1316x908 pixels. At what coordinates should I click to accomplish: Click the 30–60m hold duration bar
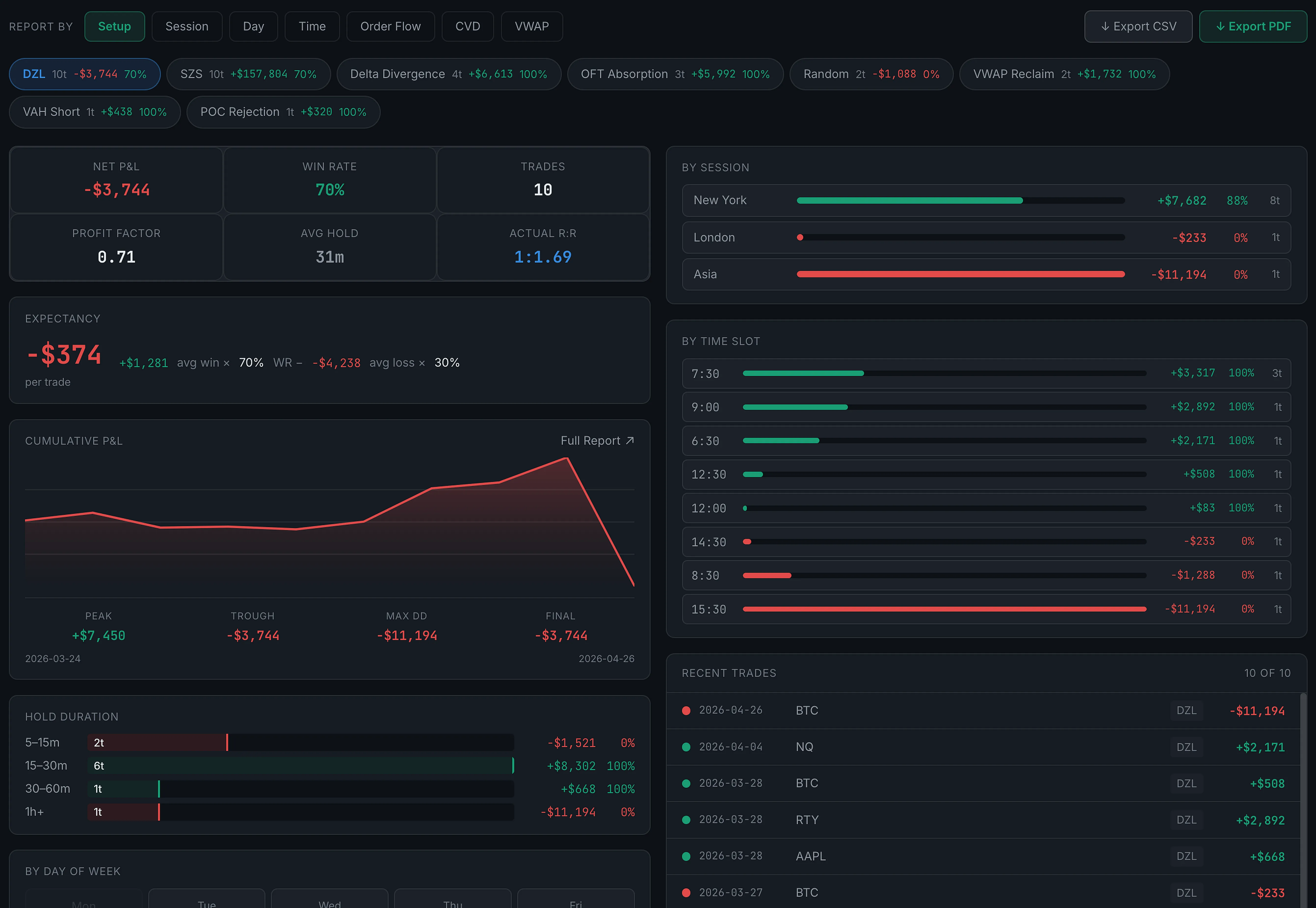pos(301,789)
